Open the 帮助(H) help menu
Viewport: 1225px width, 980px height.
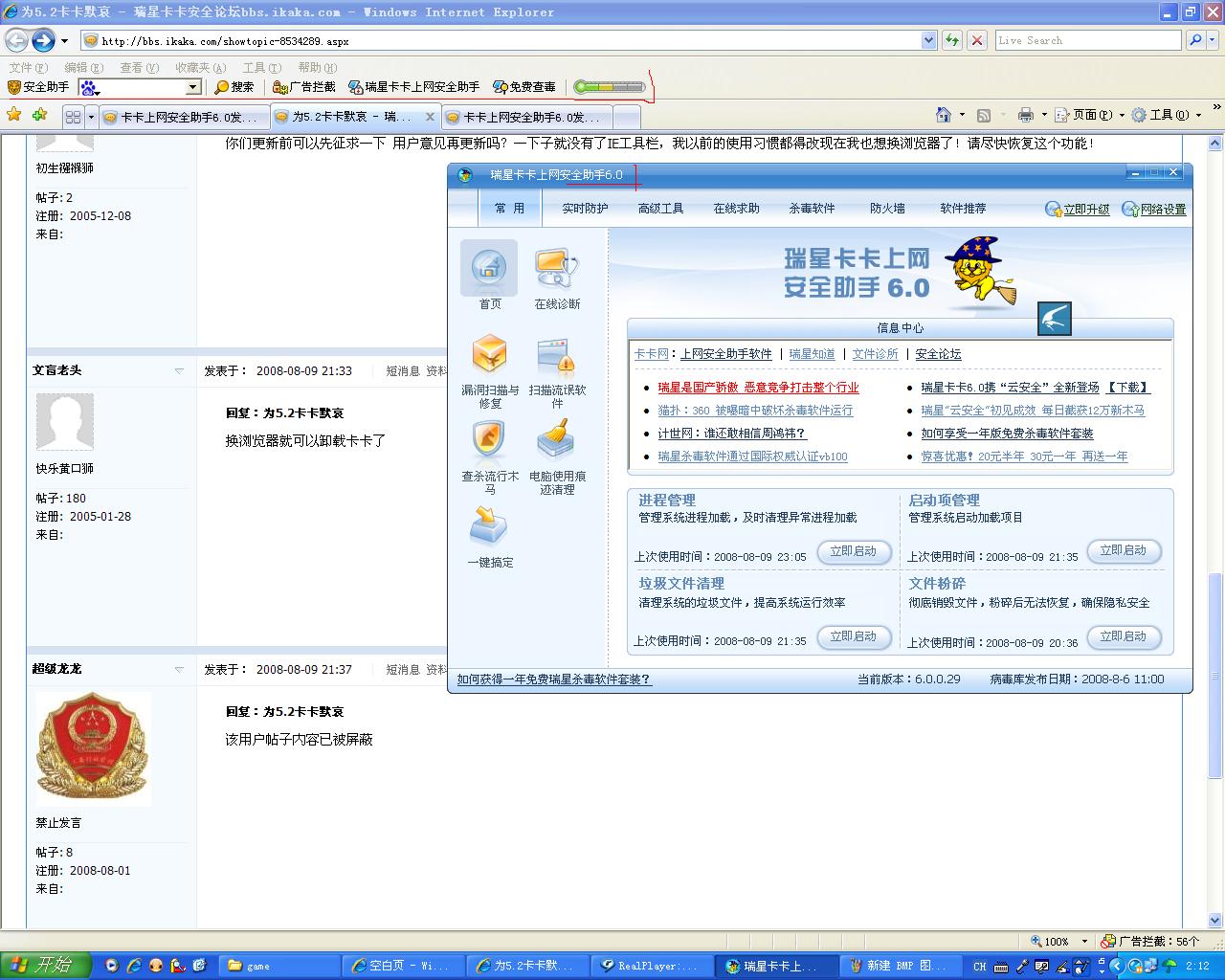tap(317, 68)
